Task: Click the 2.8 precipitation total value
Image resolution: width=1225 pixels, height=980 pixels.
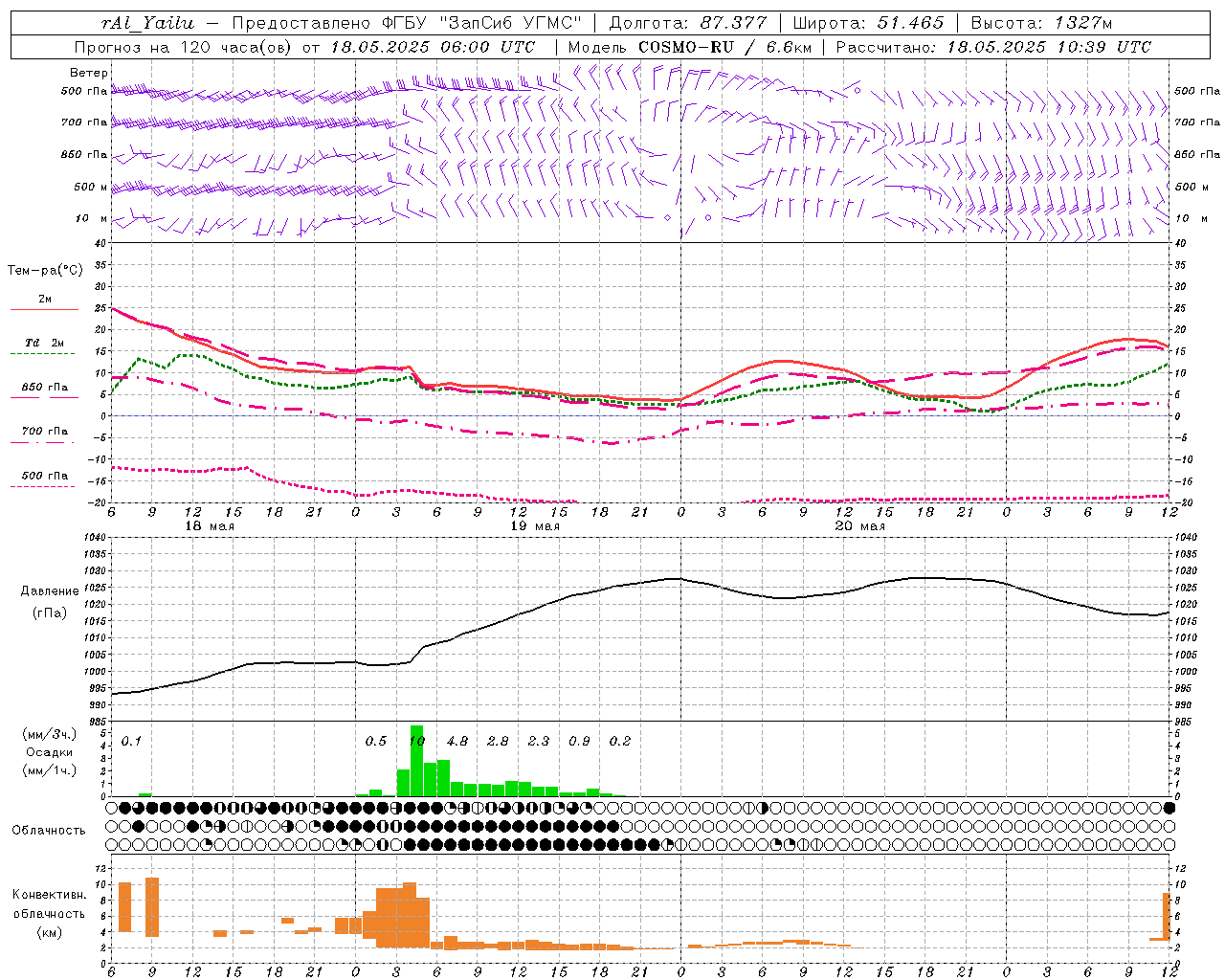Action: (x=498, y=741)
